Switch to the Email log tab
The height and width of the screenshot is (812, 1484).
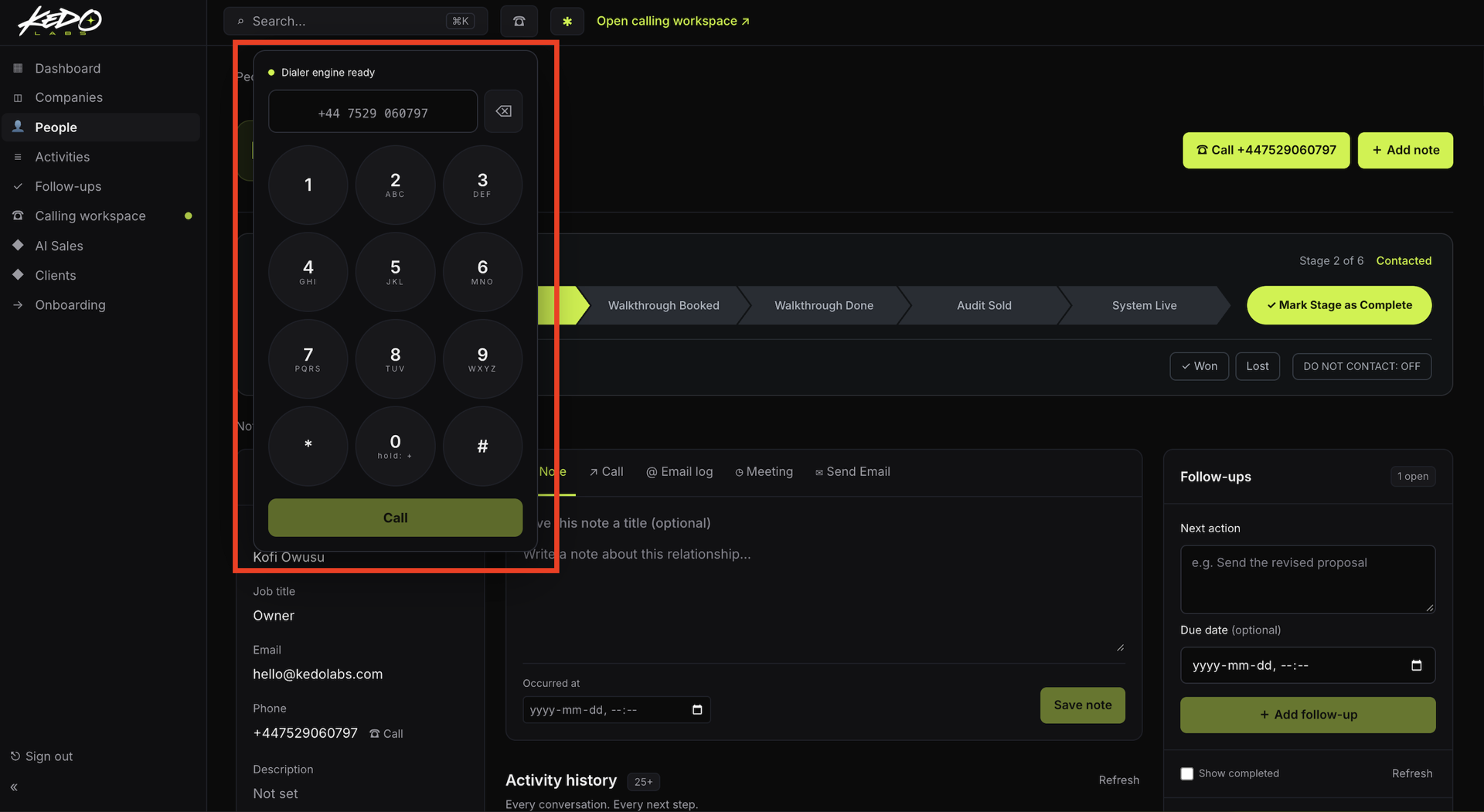click(x=679, y=471)
